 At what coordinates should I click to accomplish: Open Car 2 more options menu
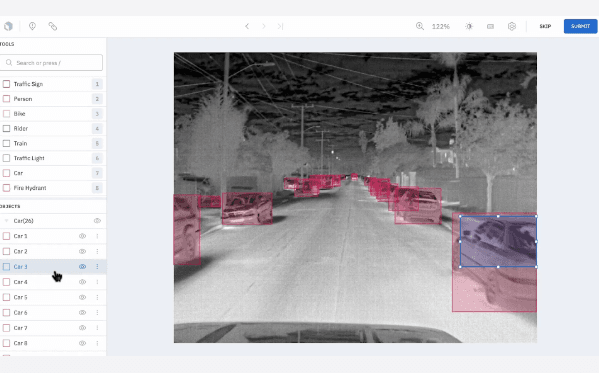click(x=97, y=251)
